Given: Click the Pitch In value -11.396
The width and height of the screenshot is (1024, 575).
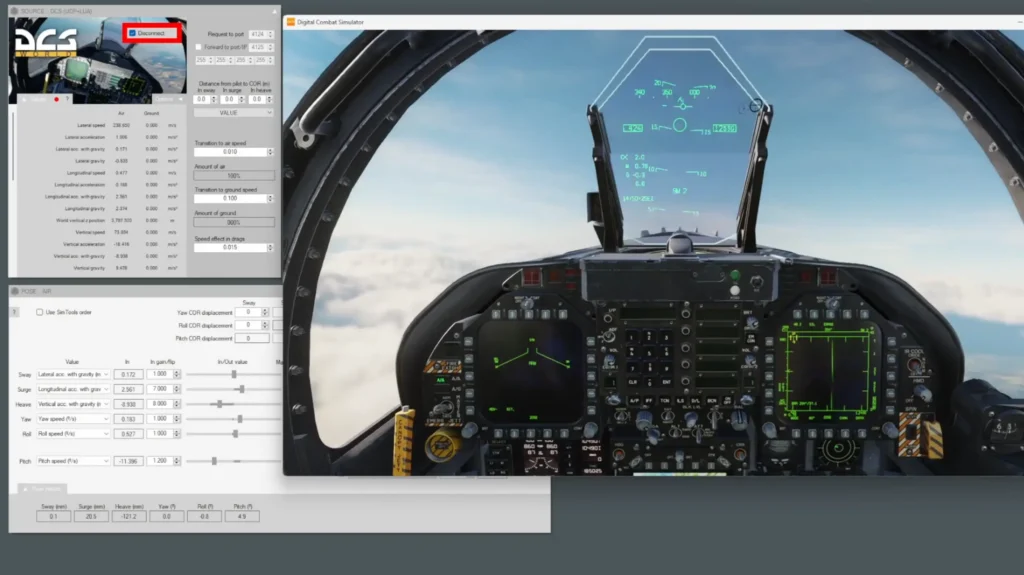Looking at the screenshot, I should (128, 461).
